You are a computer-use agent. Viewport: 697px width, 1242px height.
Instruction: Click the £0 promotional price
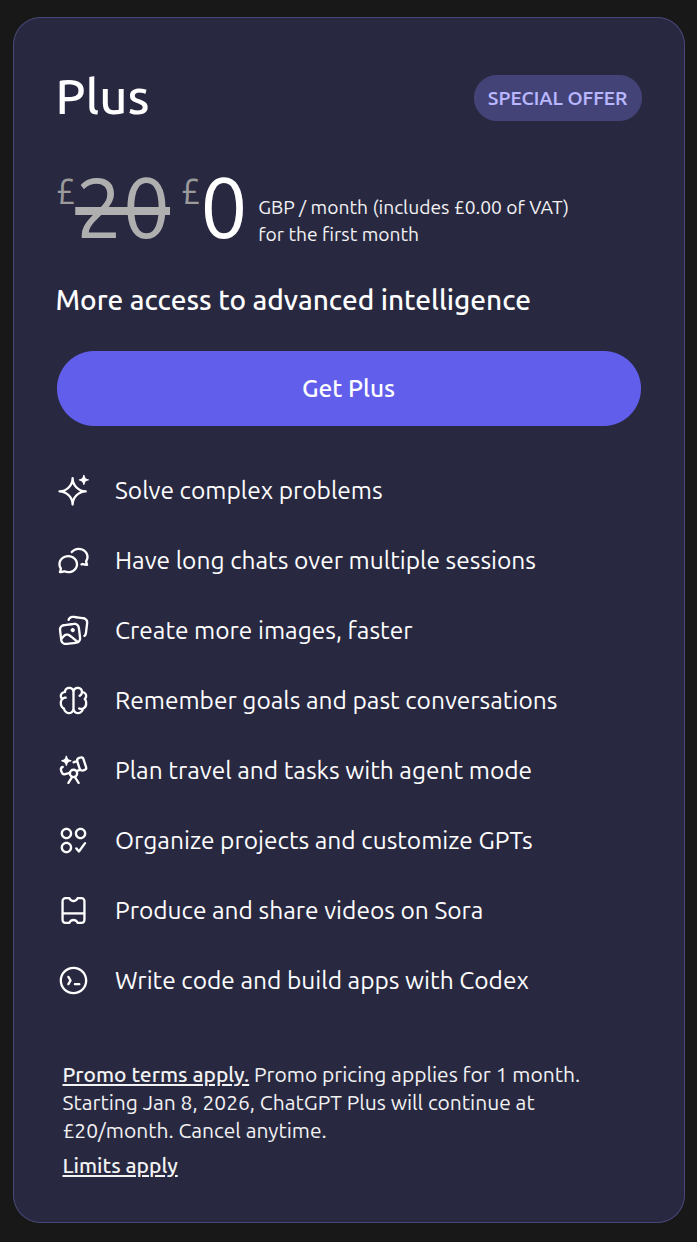tap(218, 208)
